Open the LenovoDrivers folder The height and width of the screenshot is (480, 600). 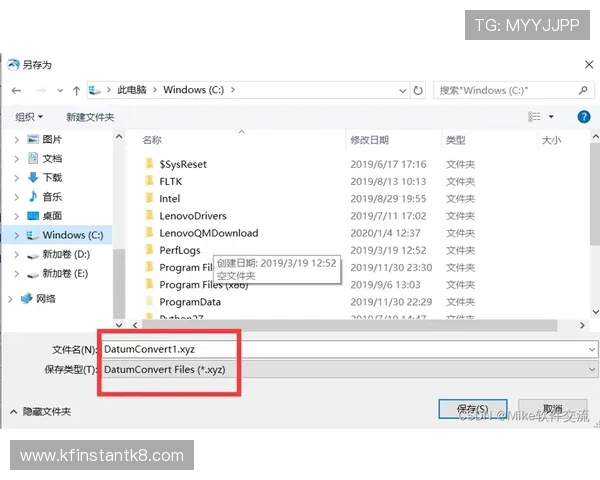(192, 215)
